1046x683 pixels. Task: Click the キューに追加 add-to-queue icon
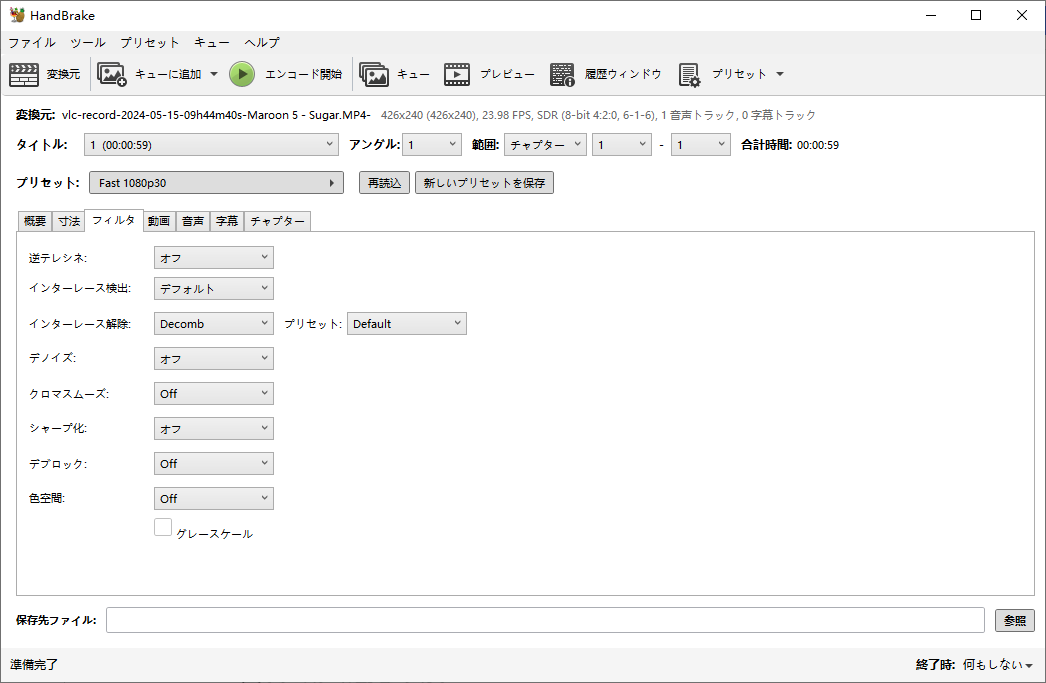111,74
